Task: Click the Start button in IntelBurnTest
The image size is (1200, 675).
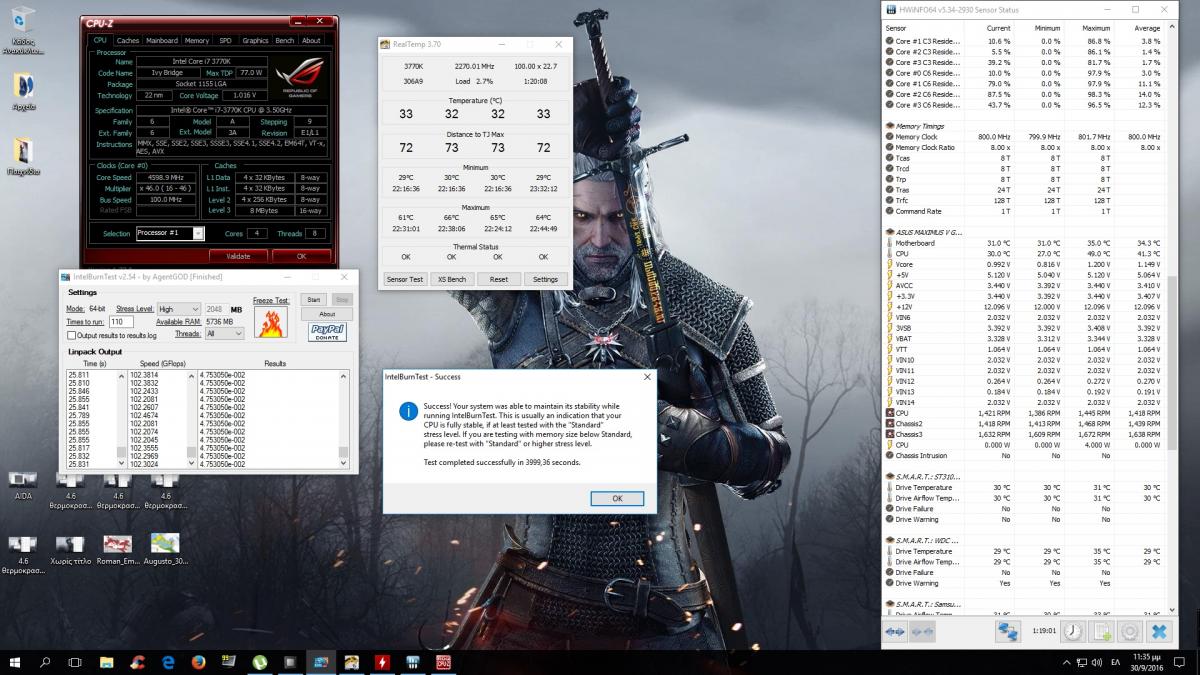Action: [x=313, y=299]
